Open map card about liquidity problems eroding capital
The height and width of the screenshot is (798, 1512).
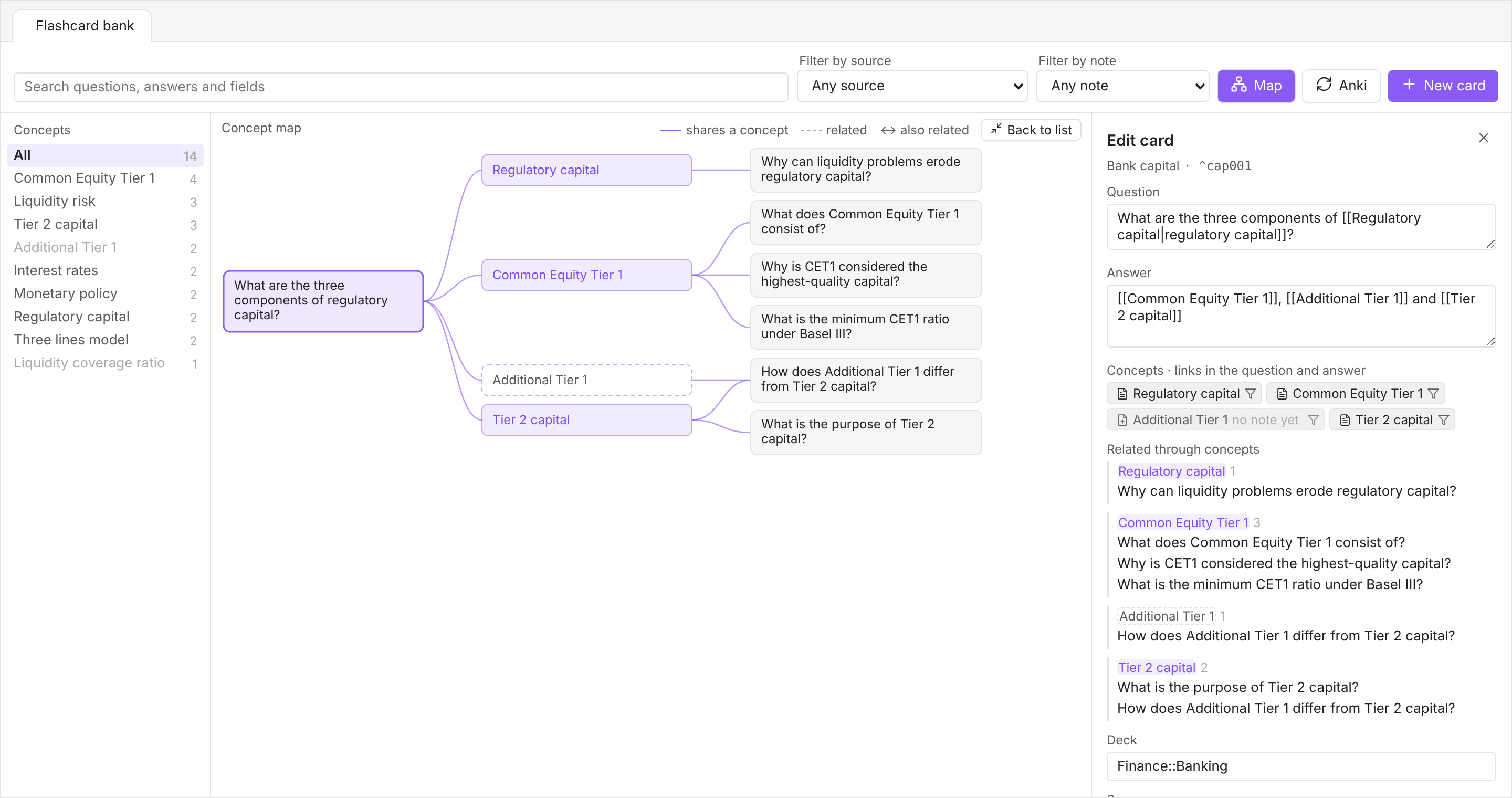pyautogui.click(x=866, y=170)
